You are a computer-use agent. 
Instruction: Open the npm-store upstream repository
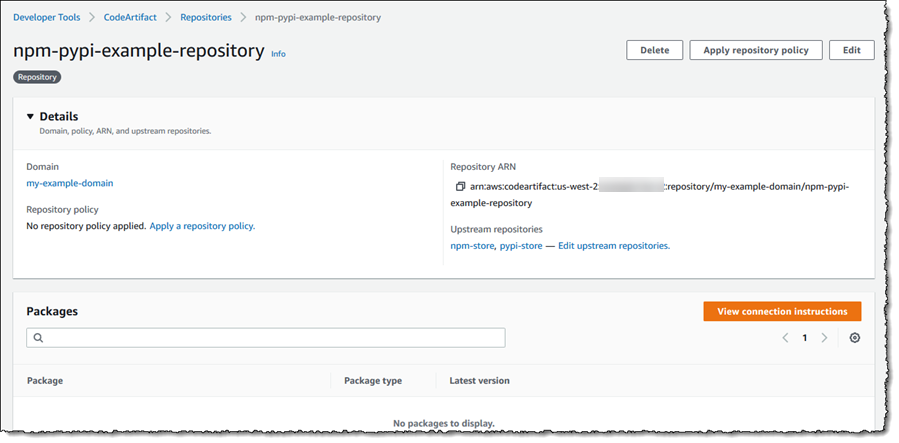click(x=472, y=246)
